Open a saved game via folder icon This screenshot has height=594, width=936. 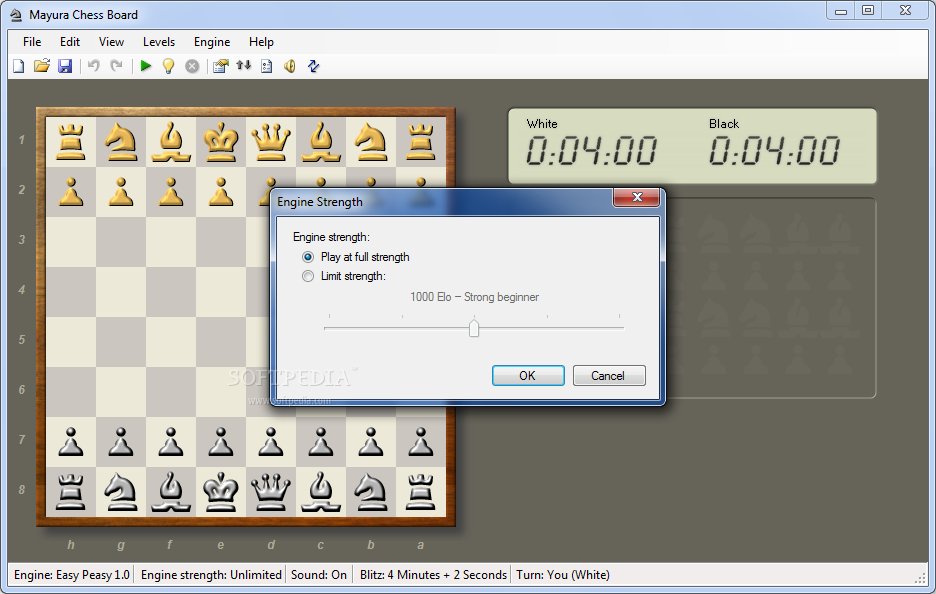coord(41,66)
